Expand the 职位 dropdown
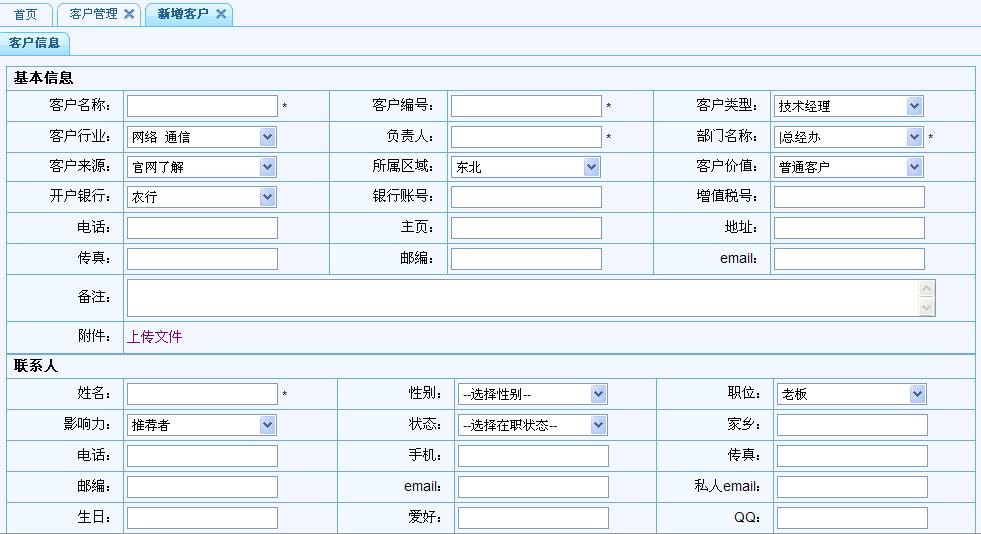Viewport: 981px width, 534px height. (852, 394)
